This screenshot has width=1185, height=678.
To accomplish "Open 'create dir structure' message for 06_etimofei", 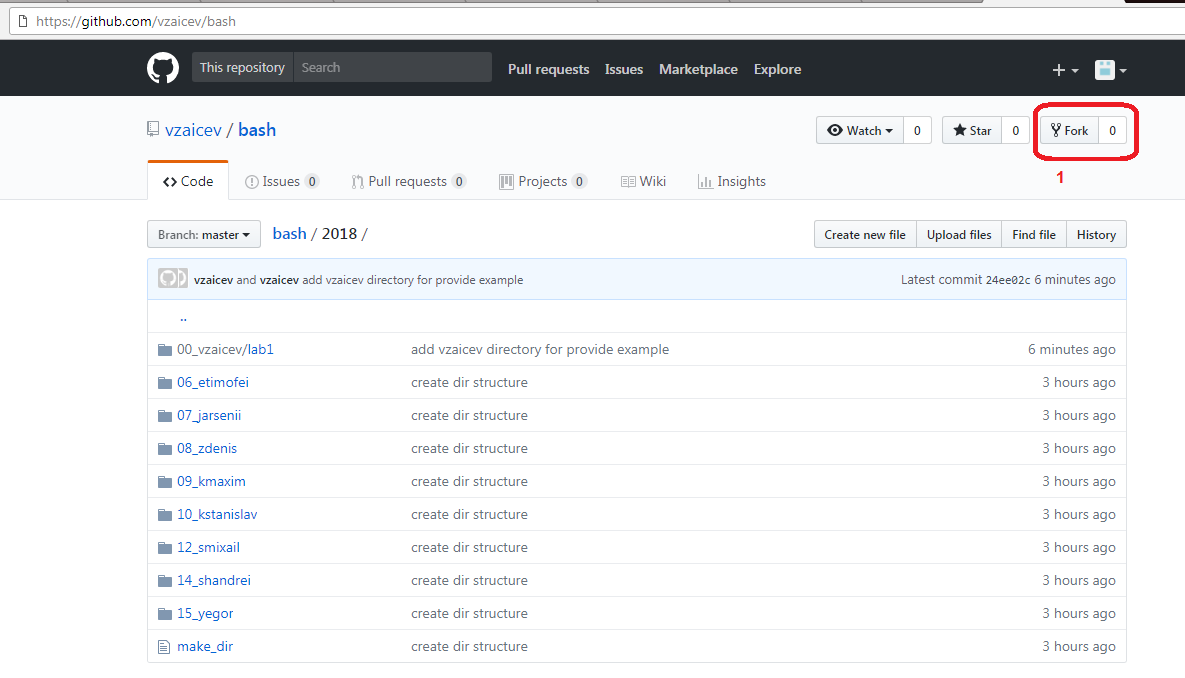I will (469, 382).
